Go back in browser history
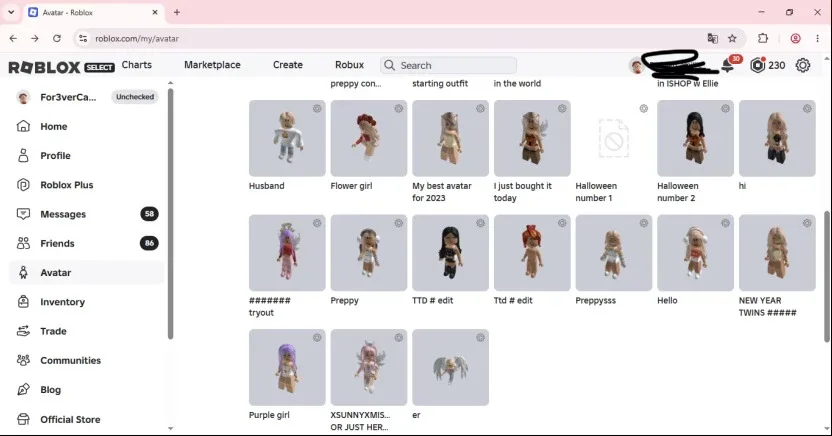832x436 pixels. click(13, 38)
